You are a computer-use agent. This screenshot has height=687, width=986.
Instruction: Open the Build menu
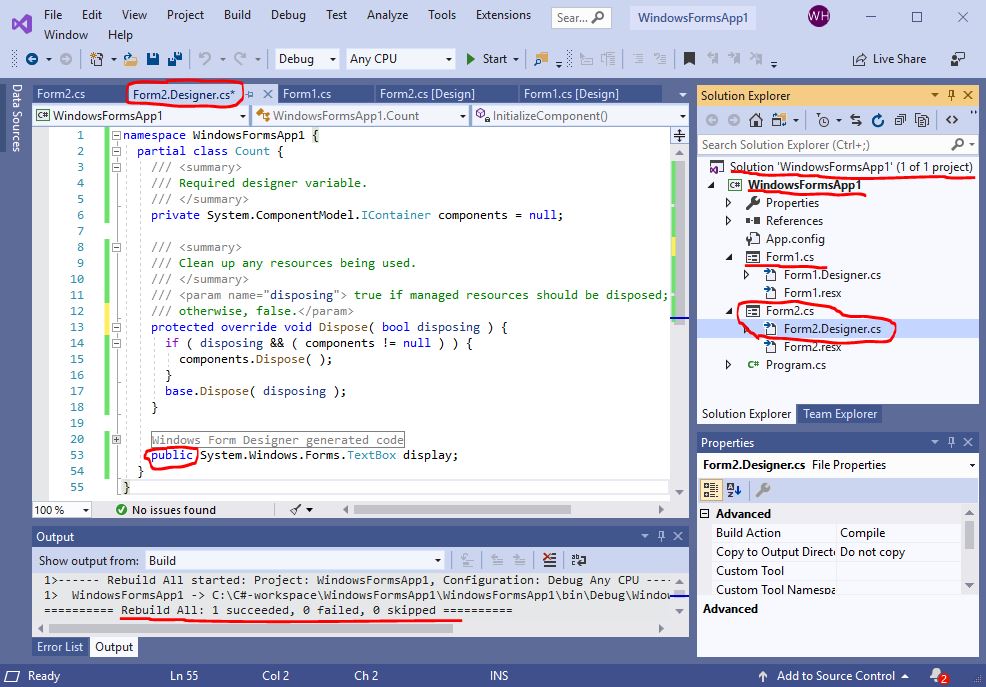click(x=237, y=15)
